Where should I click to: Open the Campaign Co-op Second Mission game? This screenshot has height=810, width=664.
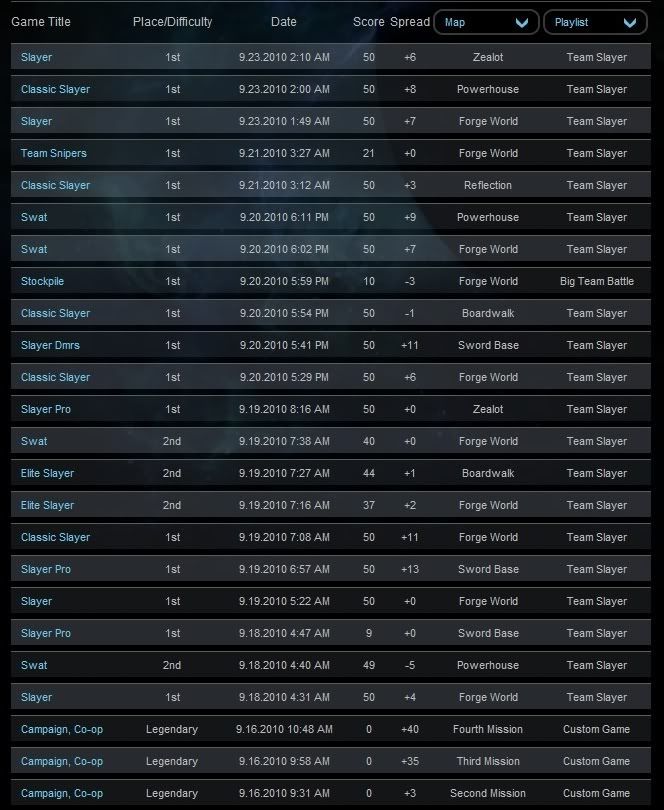pos(61,793)
